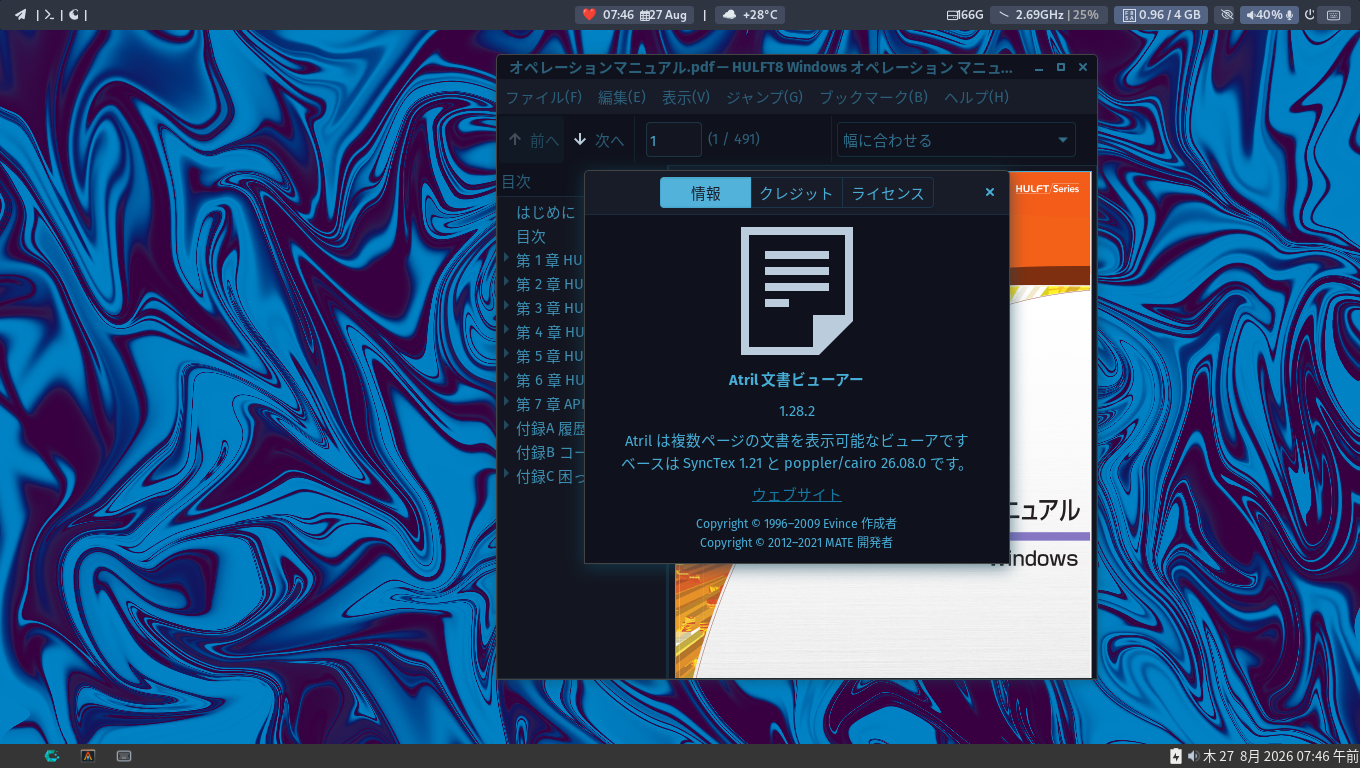The image size is (1360, 768).
Task: Expand the 第 5 章 outline entry
Action: tap(507, 355)
